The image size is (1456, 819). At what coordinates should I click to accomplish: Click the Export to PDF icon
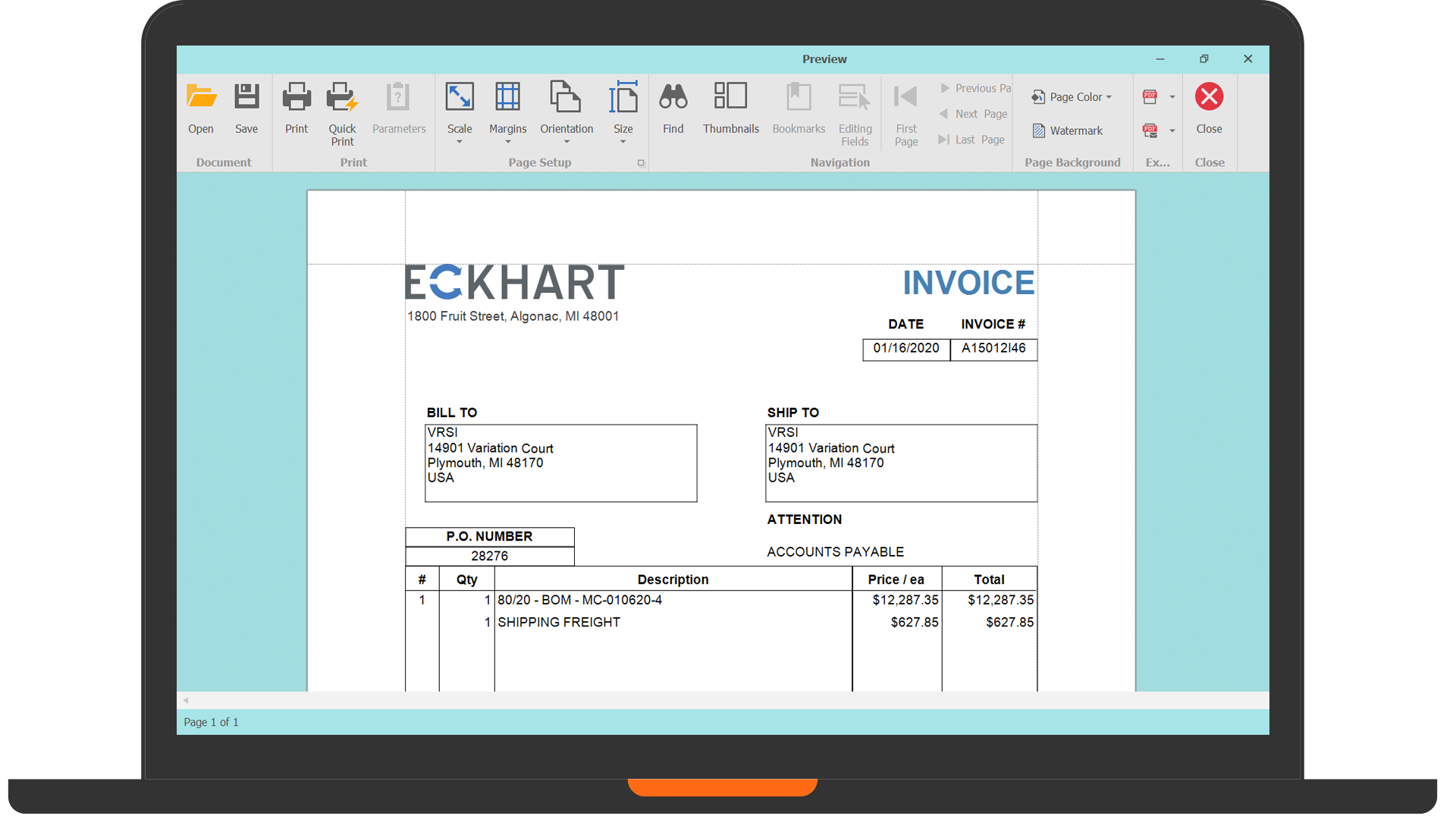pos(1150,96)
